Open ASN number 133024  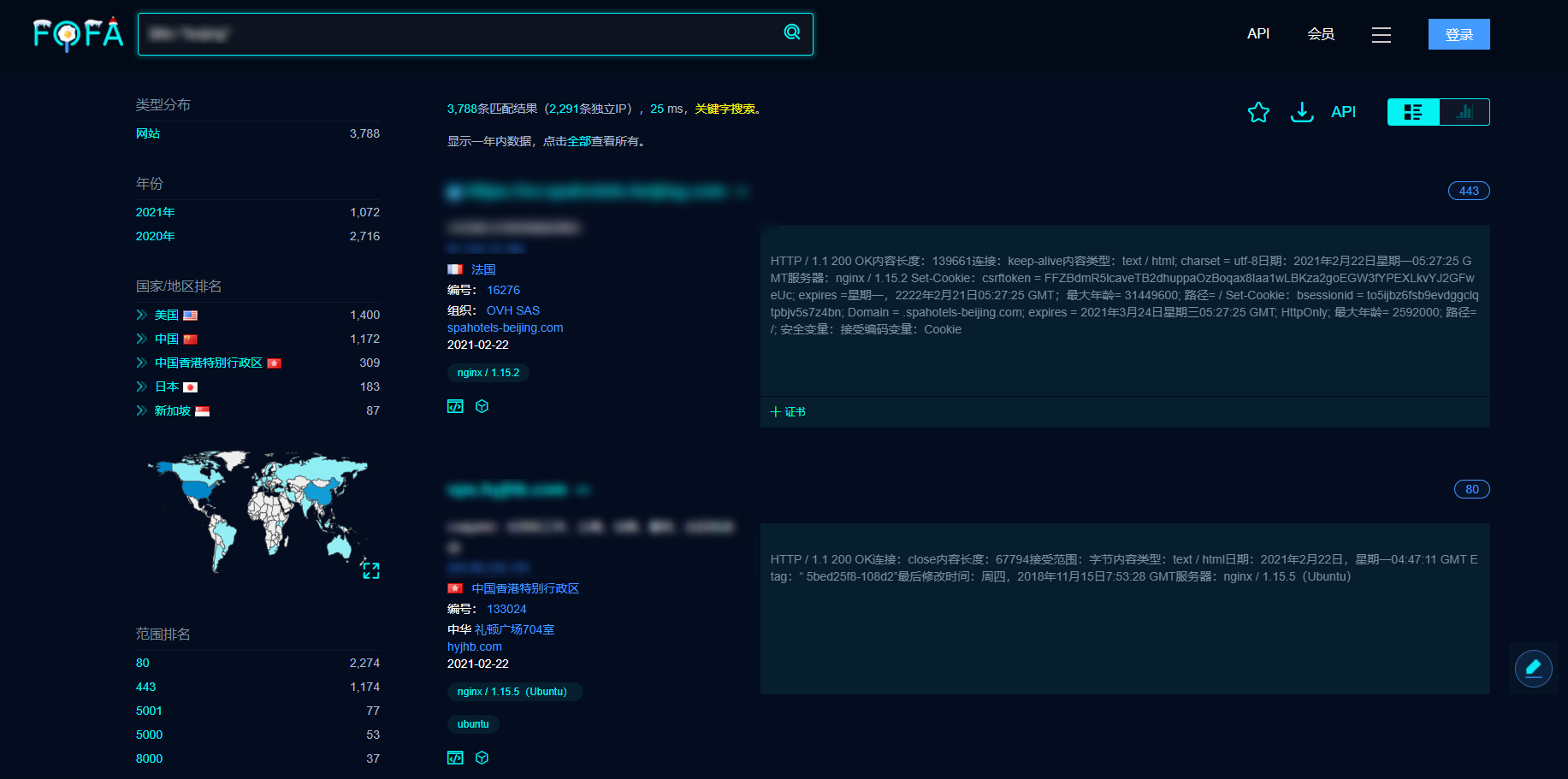(x=506, y=609)
